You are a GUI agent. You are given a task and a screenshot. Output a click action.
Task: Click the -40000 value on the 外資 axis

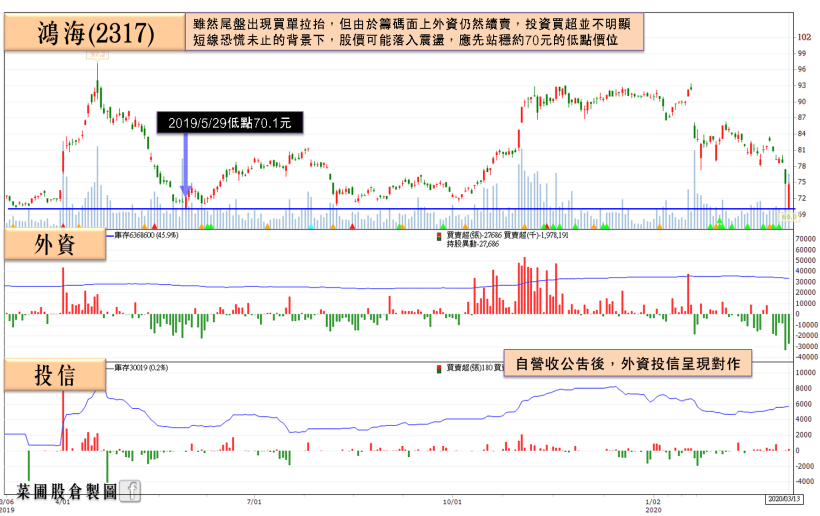[805, 357]
